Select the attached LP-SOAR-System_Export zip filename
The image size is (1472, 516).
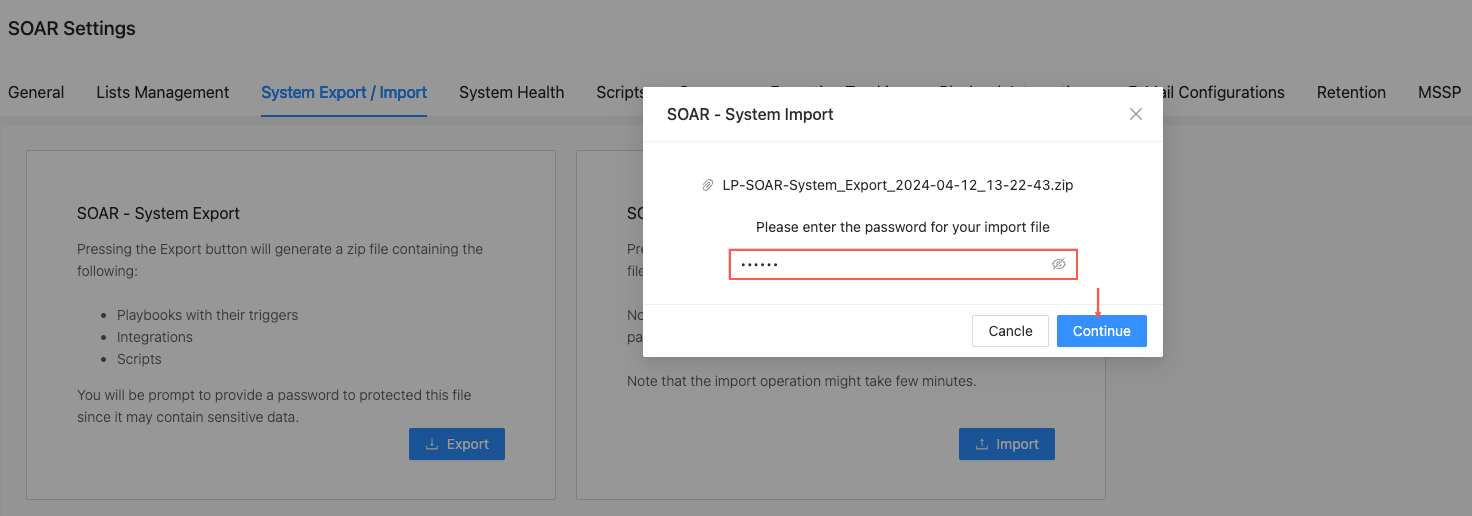point(898,185)
